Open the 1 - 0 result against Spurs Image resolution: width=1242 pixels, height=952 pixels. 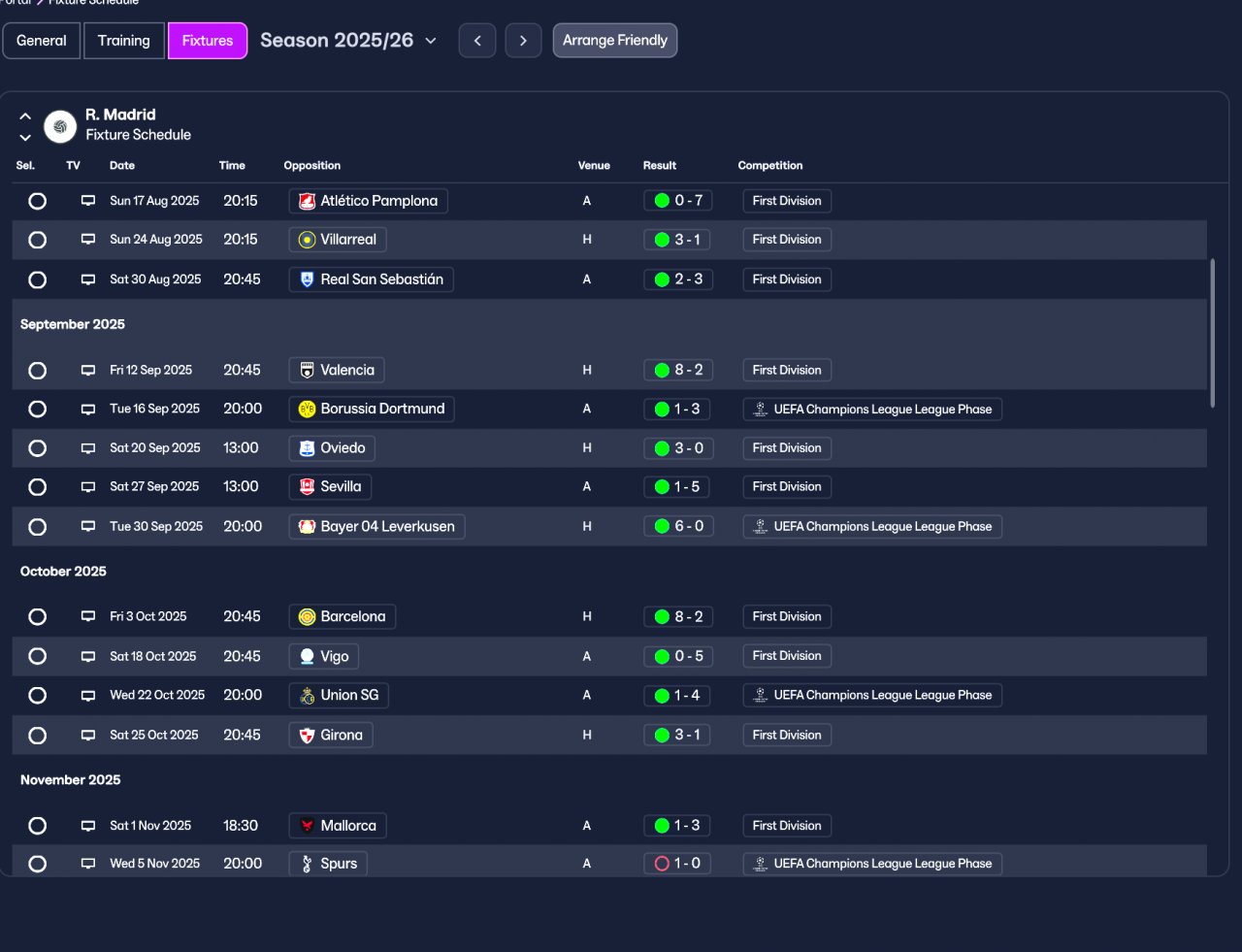point(677,864)
